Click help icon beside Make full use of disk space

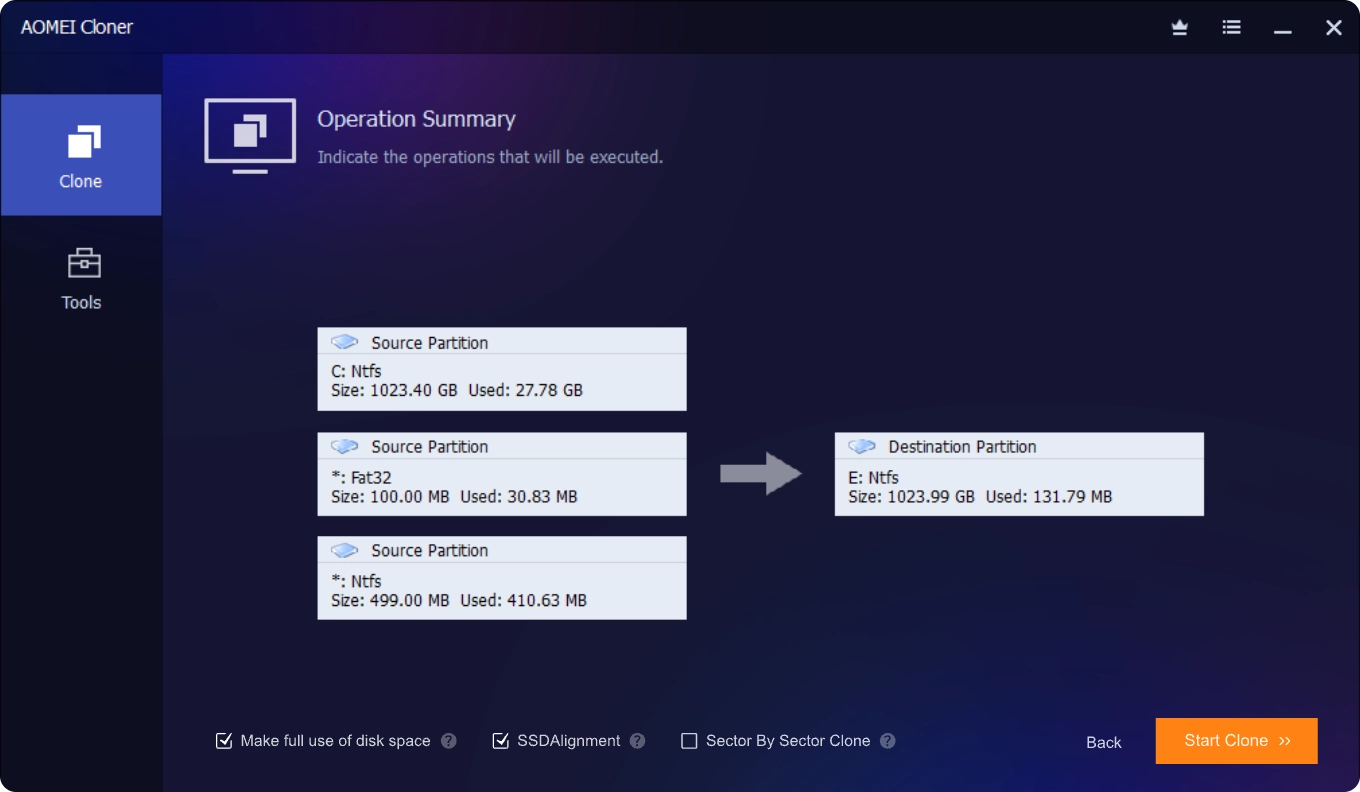coord(449,741)
